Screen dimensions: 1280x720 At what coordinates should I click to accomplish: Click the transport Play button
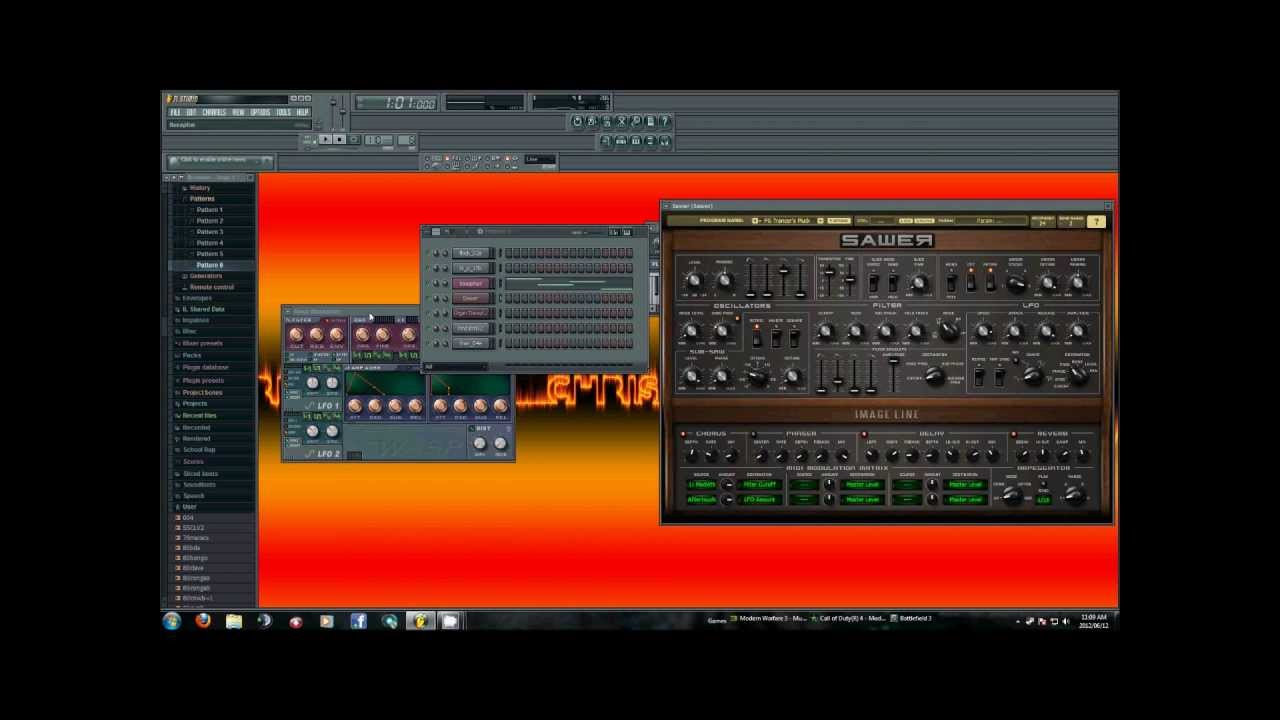pos(324,140)
